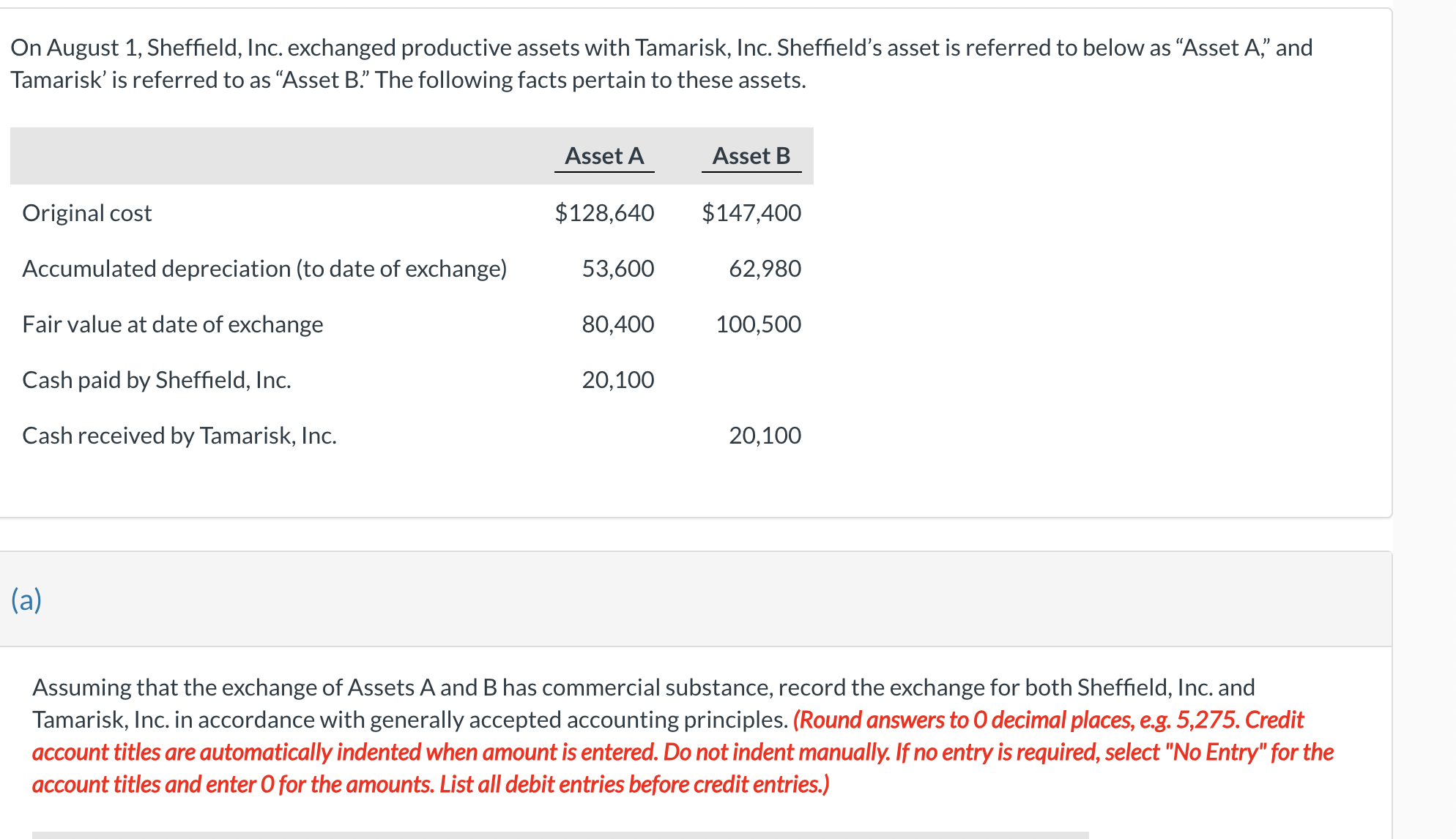Image resolution: width=1456 pixels, height=839 pixels.
Task: Click the (a) part label
Action: tap(26, 600)
